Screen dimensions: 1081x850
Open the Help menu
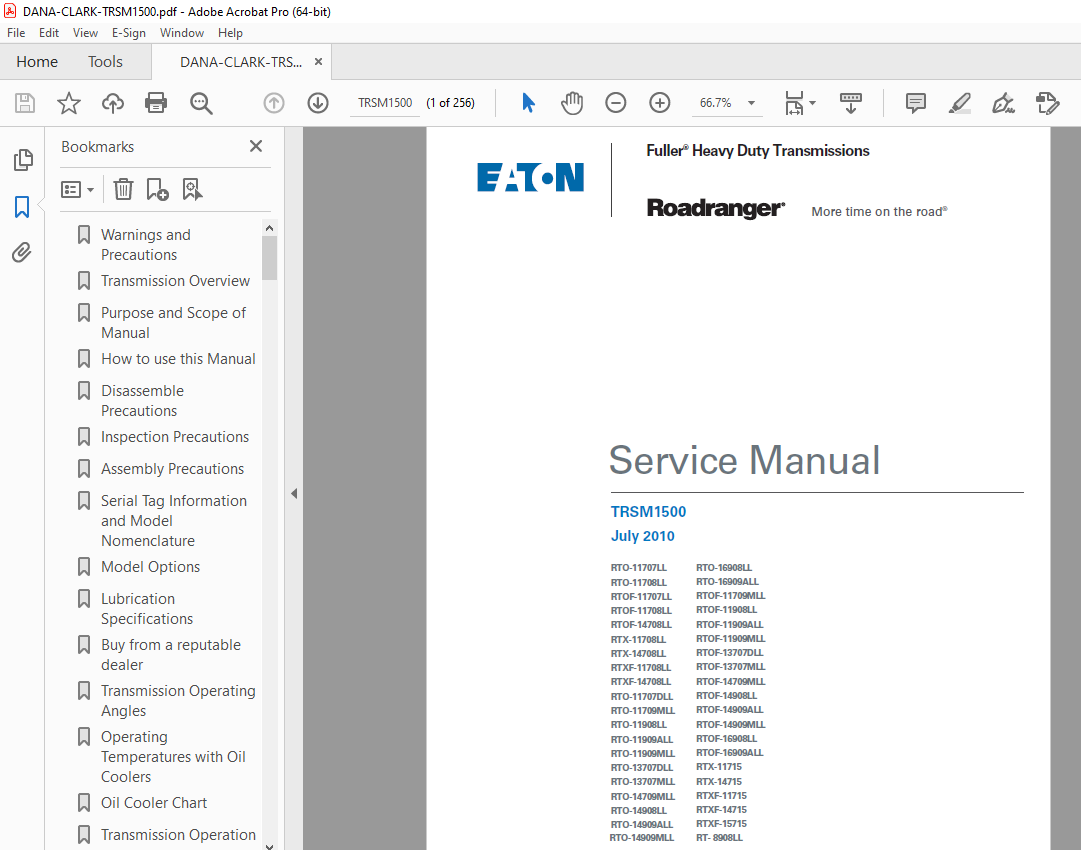coord(230,32)
